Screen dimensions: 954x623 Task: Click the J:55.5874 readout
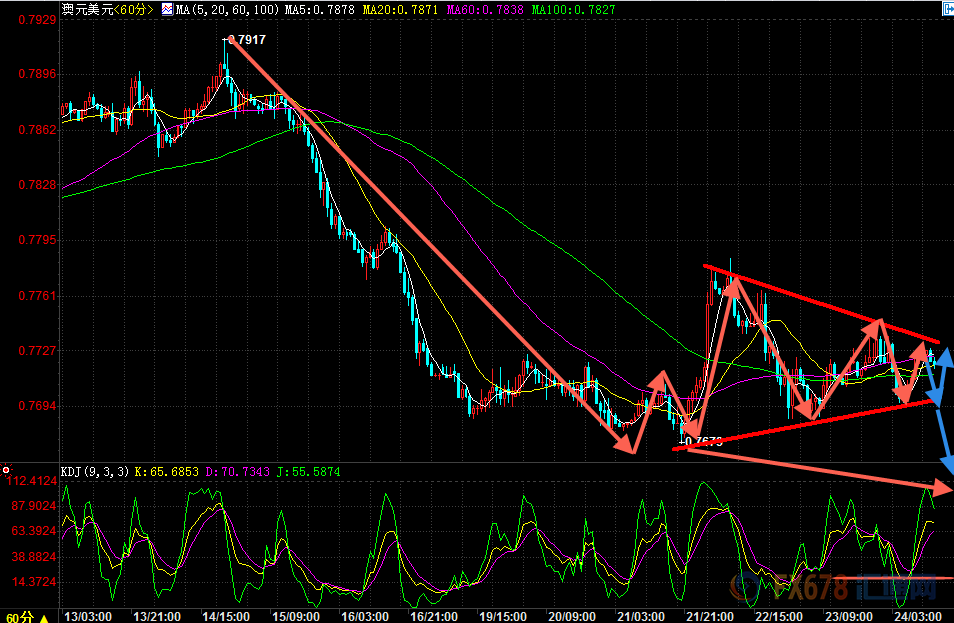pyautogui.click(x=308, y=472)
